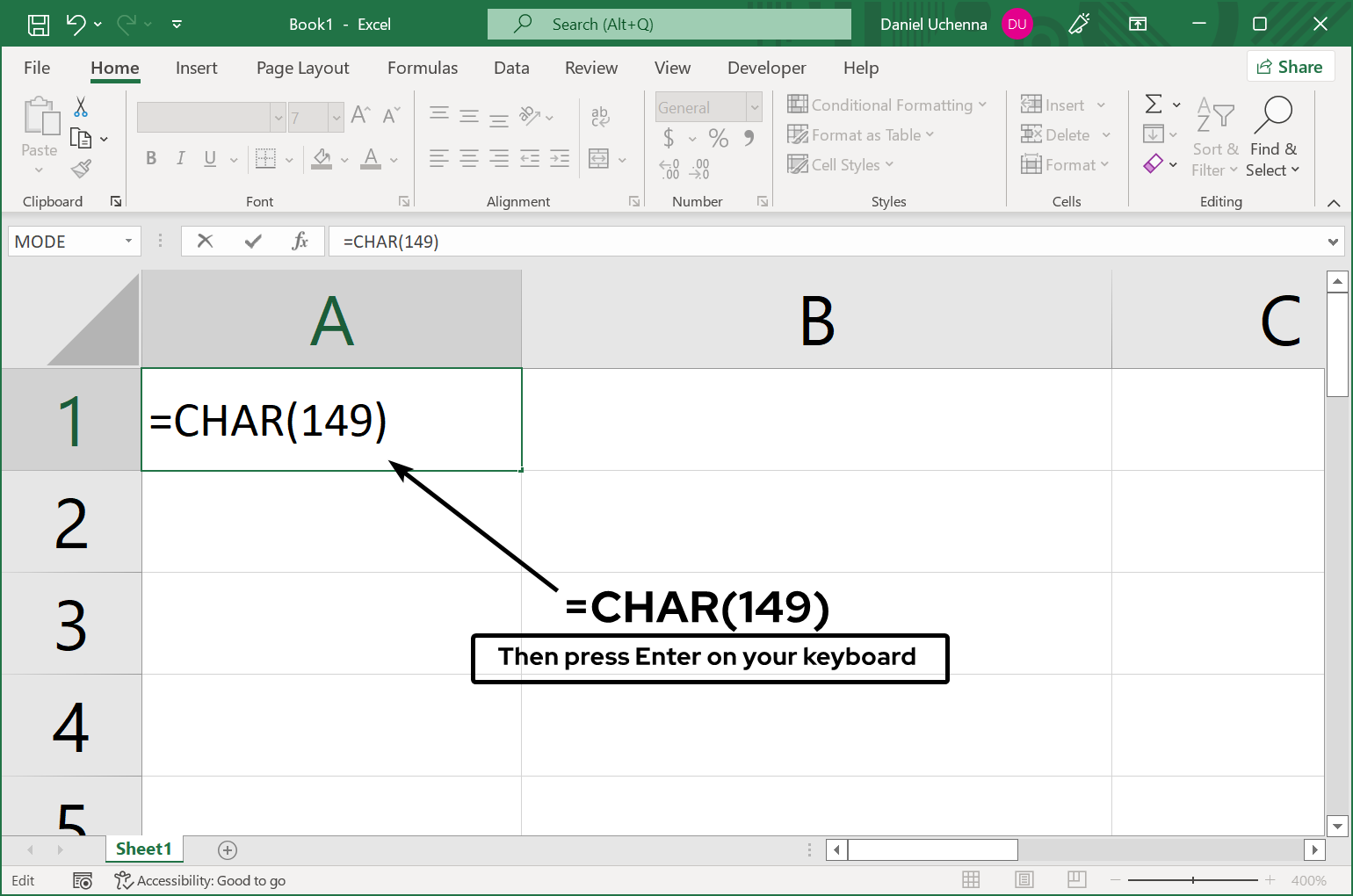Screen dimensions: 1353x896
Task: Open Ribbon Display Options icon
Action: [x=1138, y=25]
